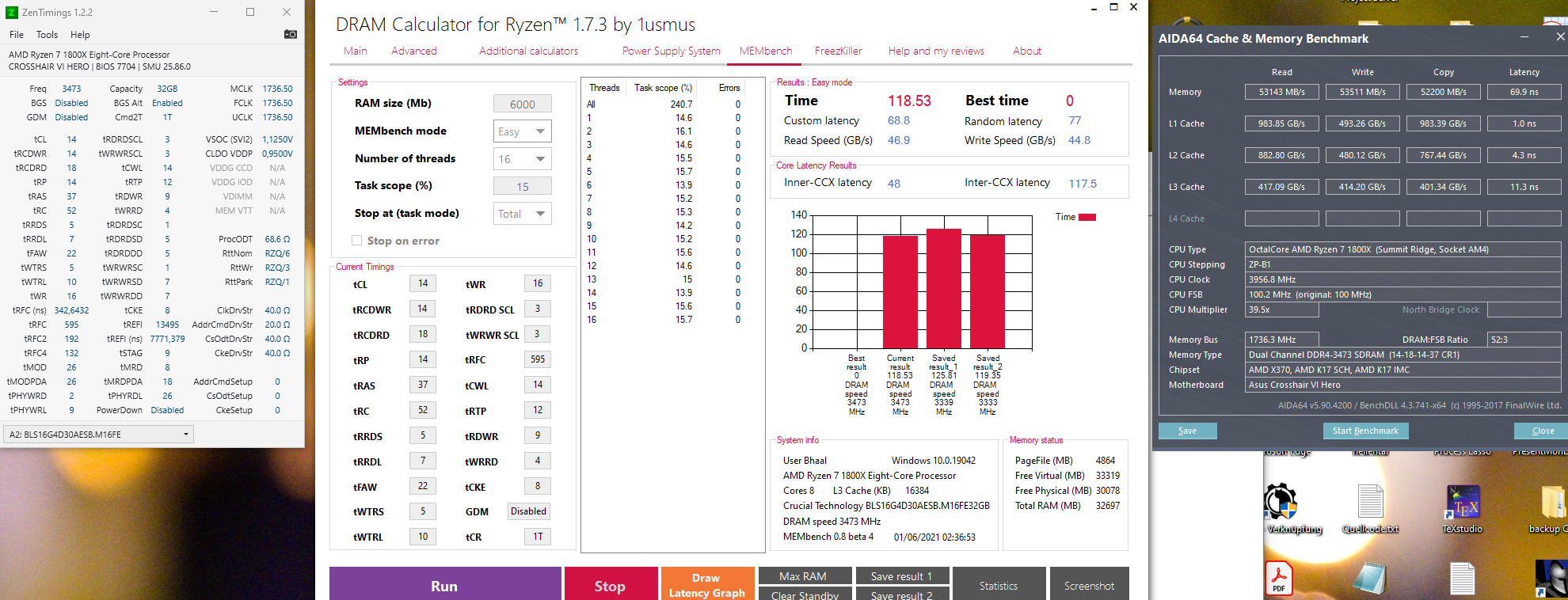Viewport: 1568px width, 600px height.
Task: Open the Additional calculators tab
Action: (528, 51)
